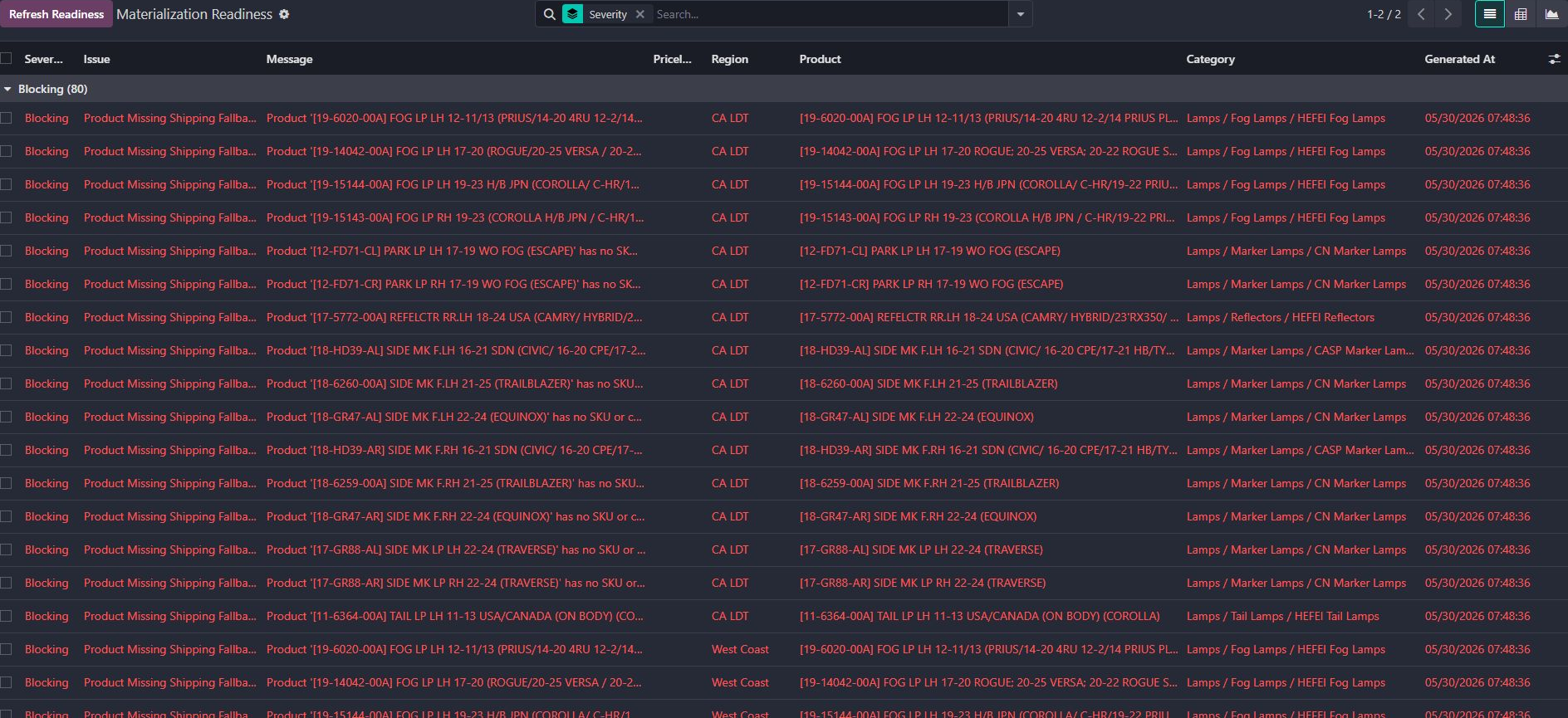Click the Refresh Readiness button
Screen dimensions: 1568x718
pyautogui.click(x=56, y=14)
